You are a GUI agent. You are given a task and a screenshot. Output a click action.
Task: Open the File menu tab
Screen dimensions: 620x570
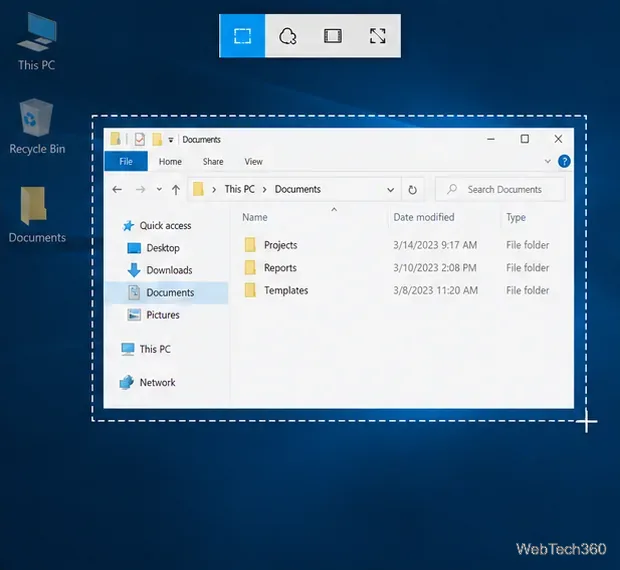click(126, 161)
